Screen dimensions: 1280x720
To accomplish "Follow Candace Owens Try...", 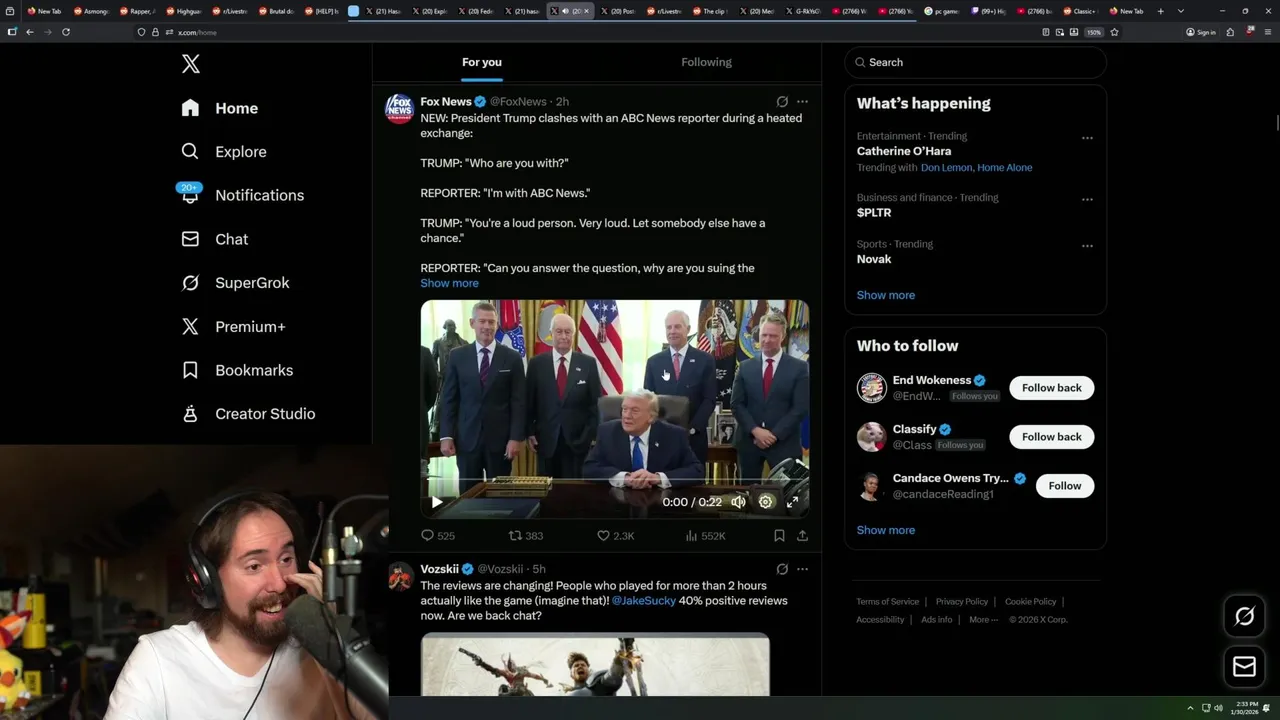I will pos(1065,486).
